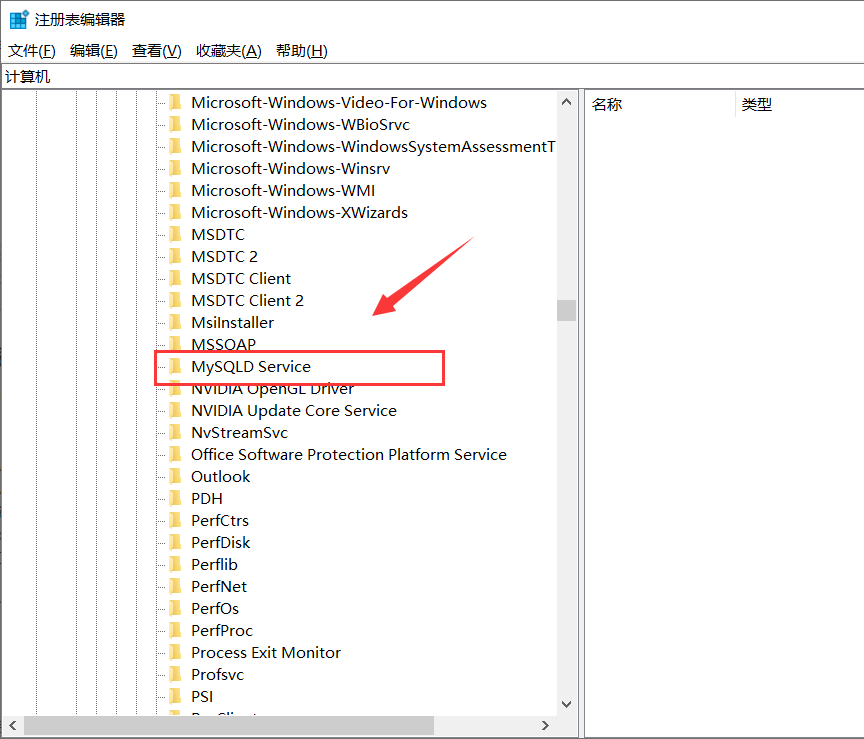Image resolution: width=864 pixels, height=739 pixels.
Task: Click folder icon next to MSDTC
Action: click(x=175, y=235)
